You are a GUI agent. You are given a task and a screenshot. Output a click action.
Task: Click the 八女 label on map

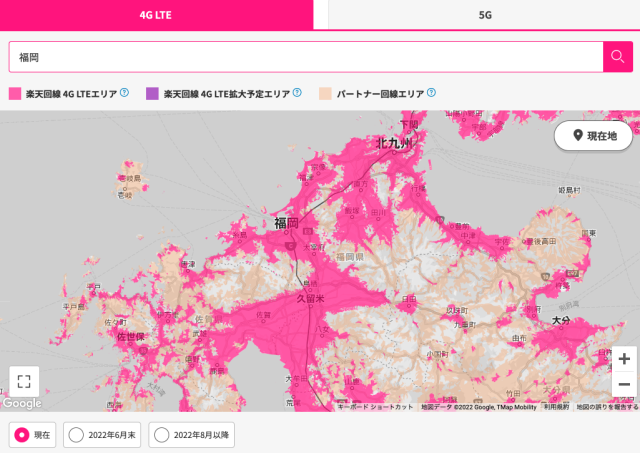pos(322,329)
